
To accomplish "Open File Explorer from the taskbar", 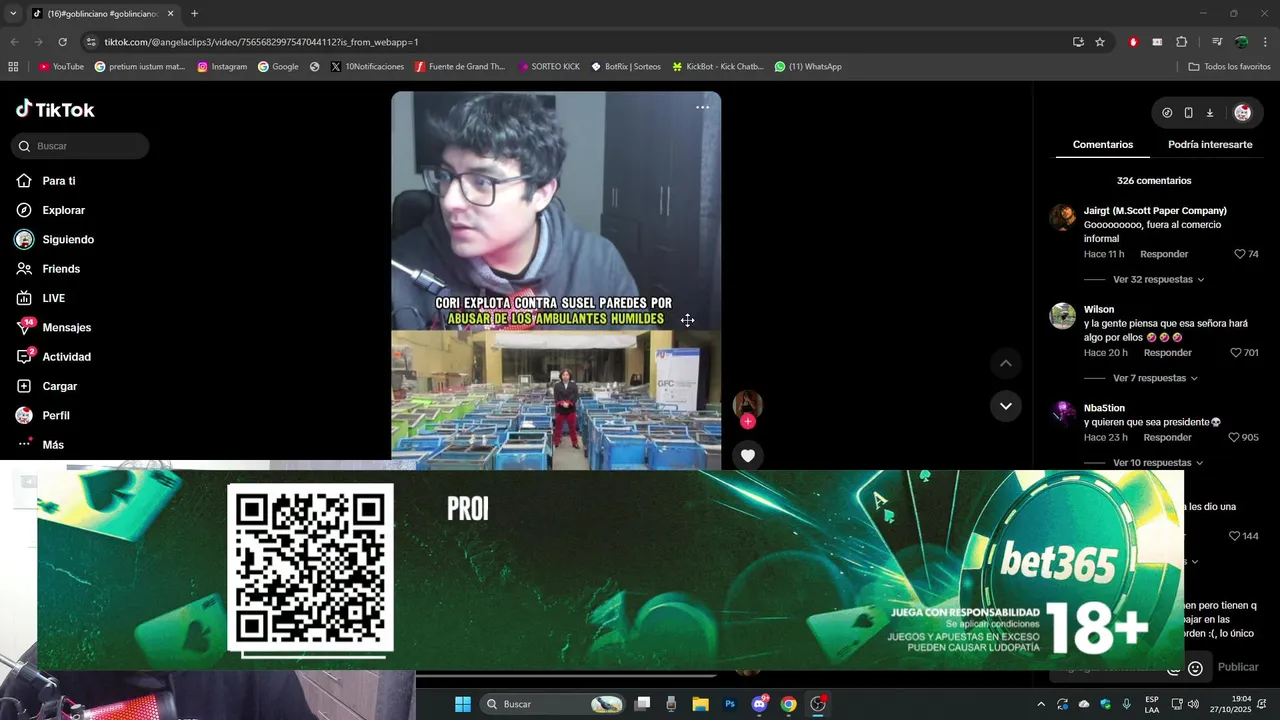I will pos(700,704).
